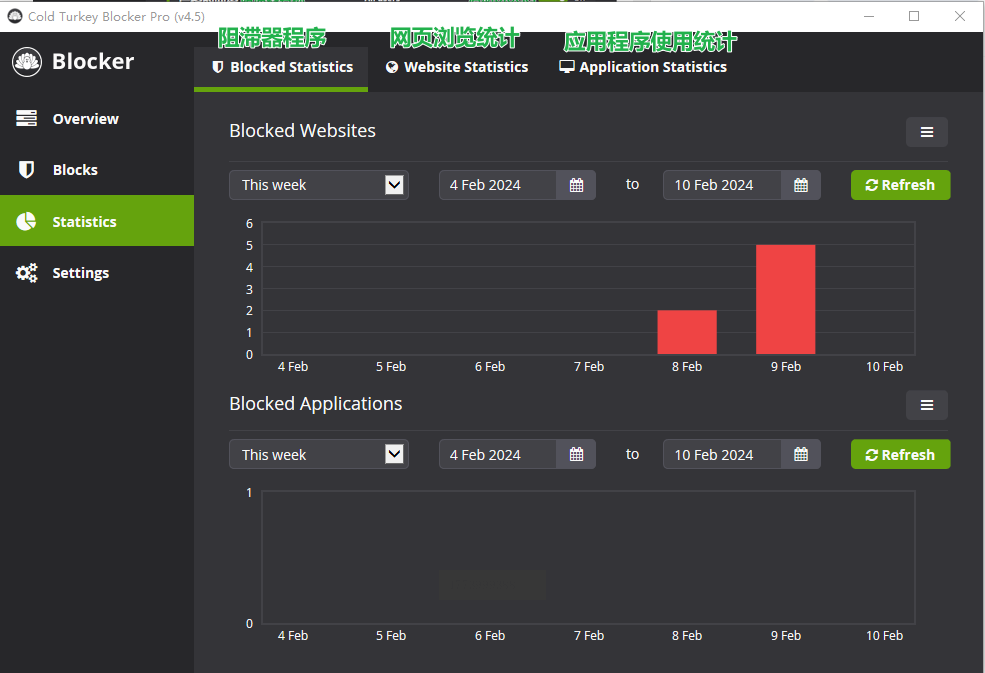Expand the Blocked Applications 'This week' dropdown
This screenshot has height=673, width=985.
(318, 455)
